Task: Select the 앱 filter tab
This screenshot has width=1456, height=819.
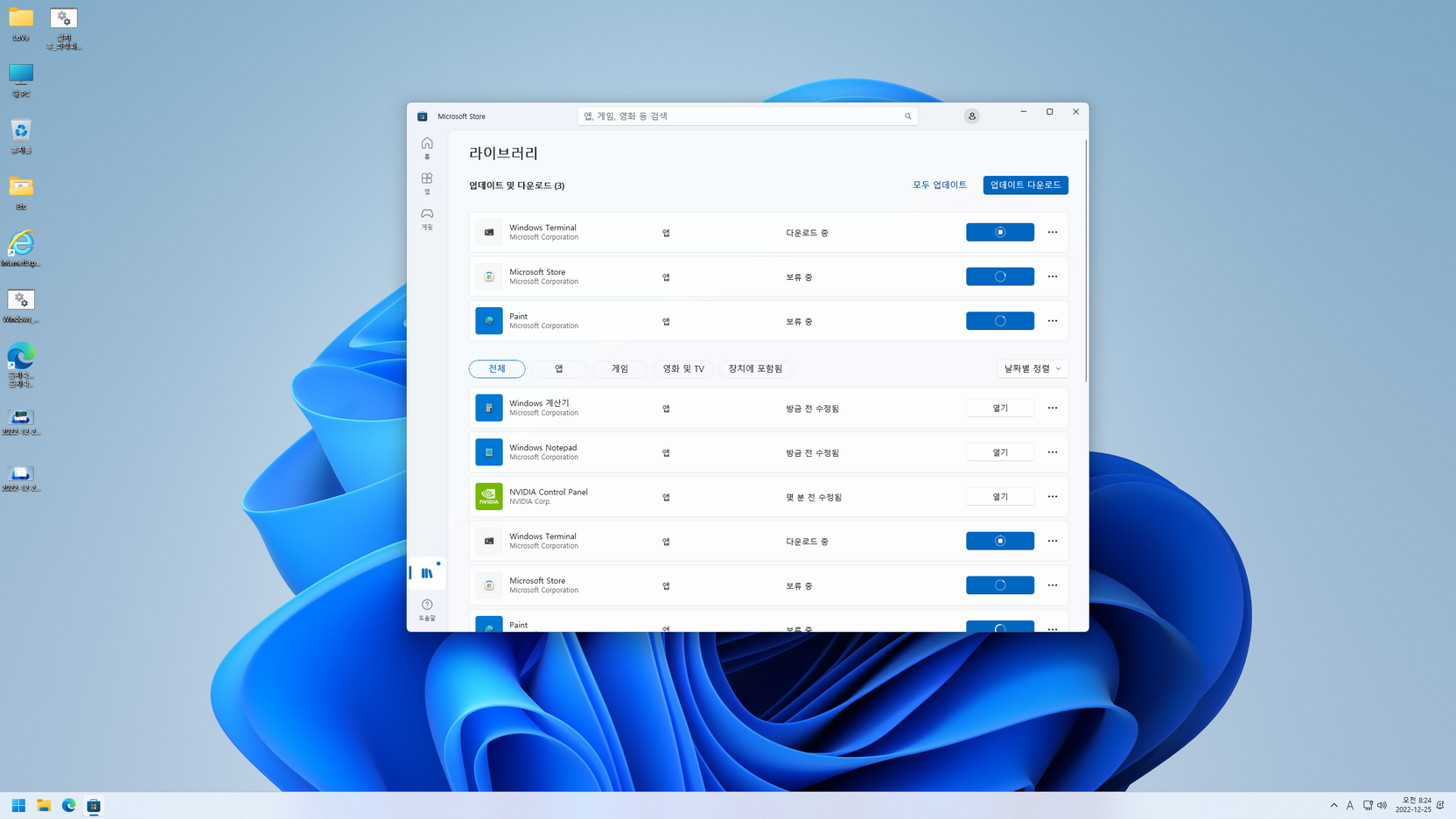Action: coord(558,368)
